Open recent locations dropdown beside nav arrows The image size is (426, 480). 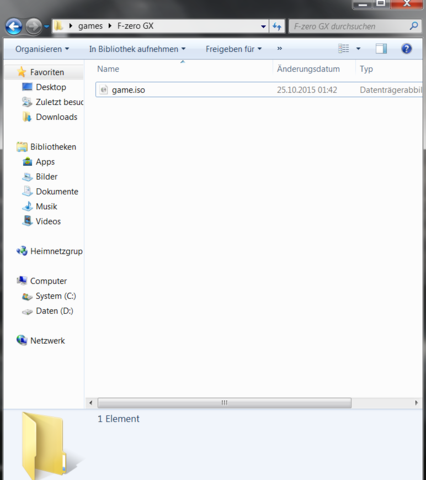[x=46, y=26]
